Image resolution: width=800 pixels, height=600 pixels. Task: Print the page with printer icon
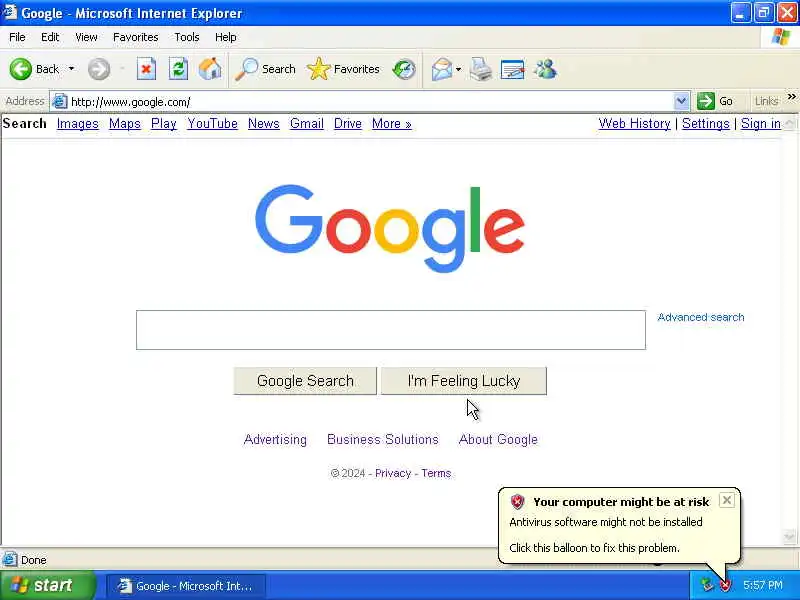tap(481, 69)
